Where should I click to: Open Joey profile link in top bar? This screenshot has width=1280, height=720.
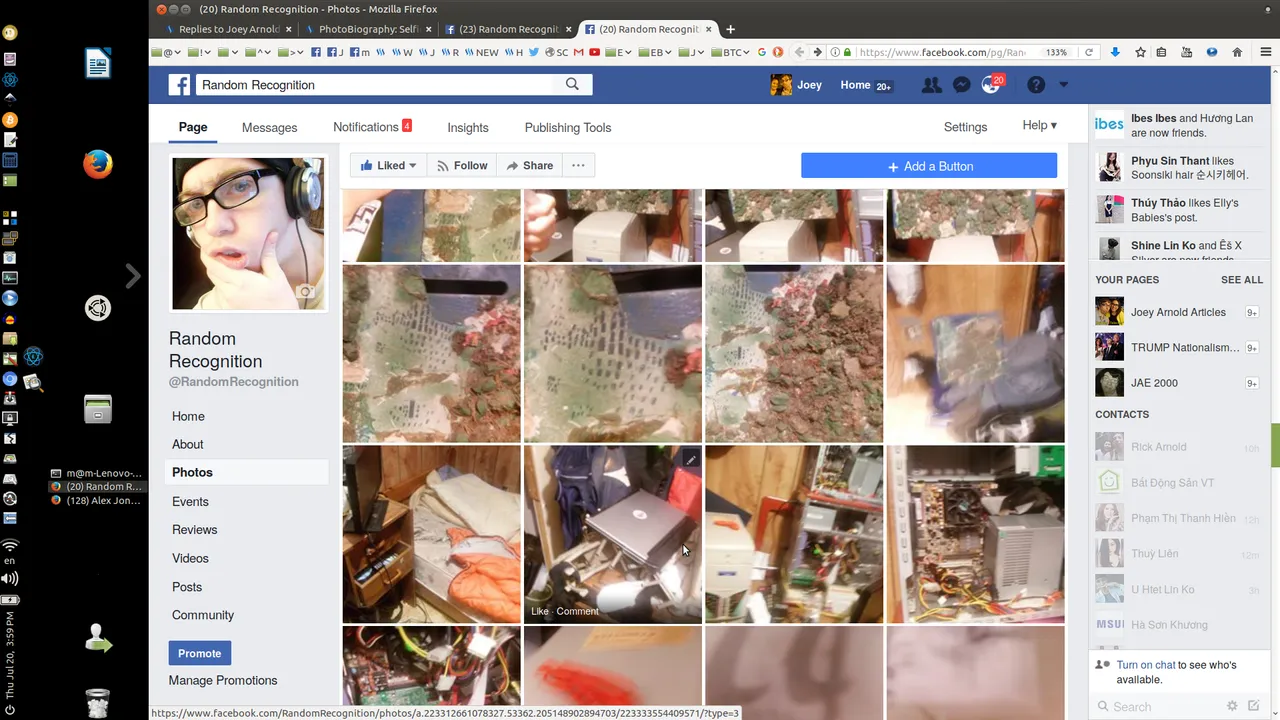[796, 85]
